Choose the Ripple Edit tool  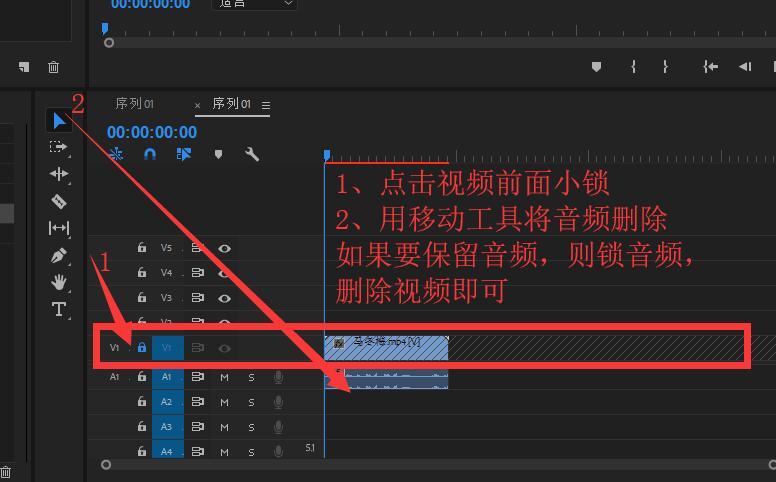click(x=59, y=174)
